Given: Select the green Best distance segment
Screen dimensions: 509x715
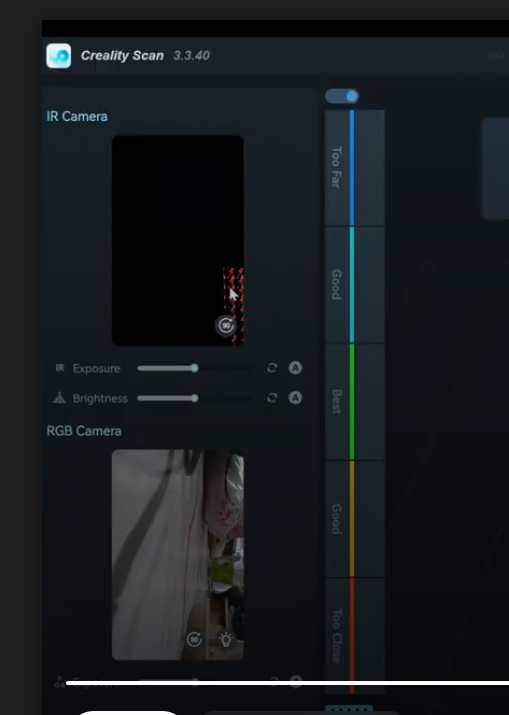Looking at the screenshot, I should [x=354, y=402].
